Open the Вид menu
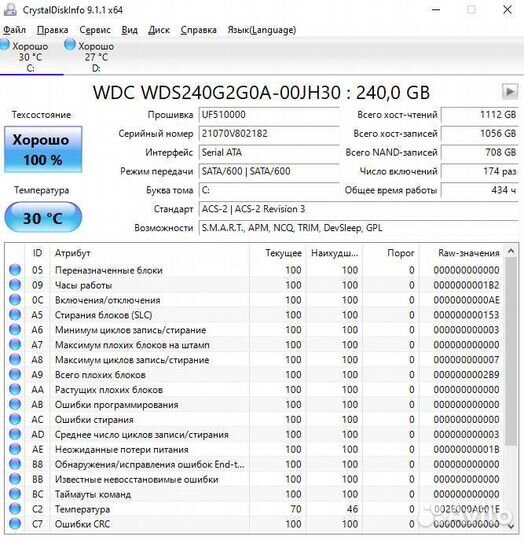 click(x=129, y=30)
